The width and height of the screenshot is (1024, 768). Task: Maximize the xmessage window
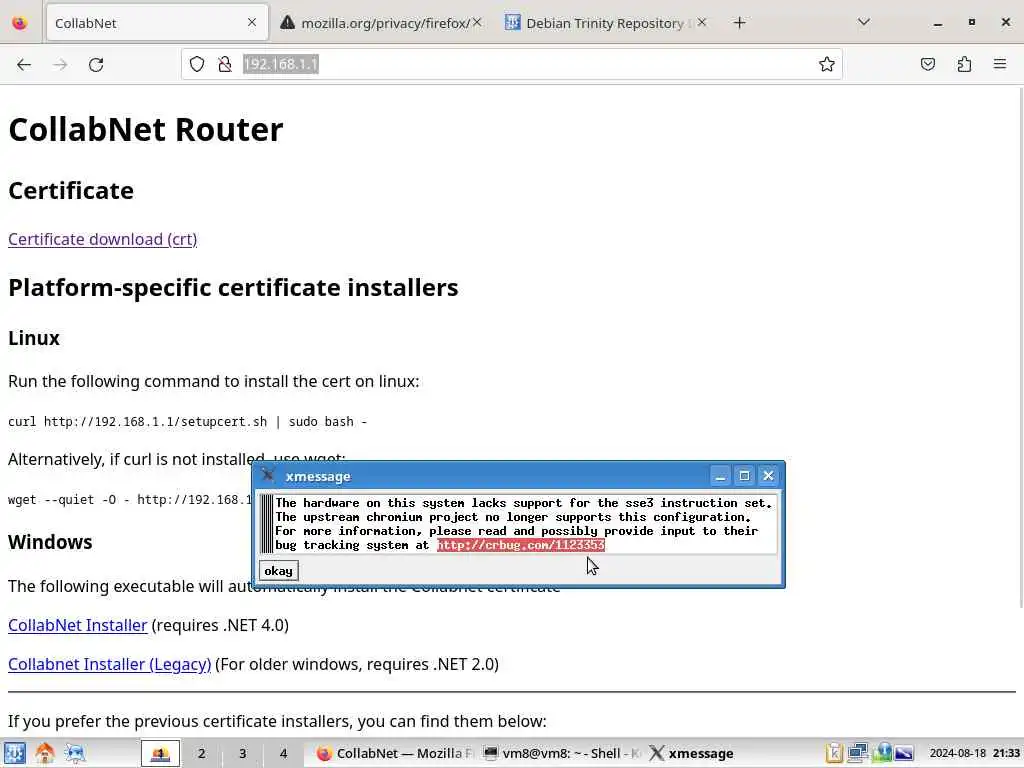coord(744,476)
